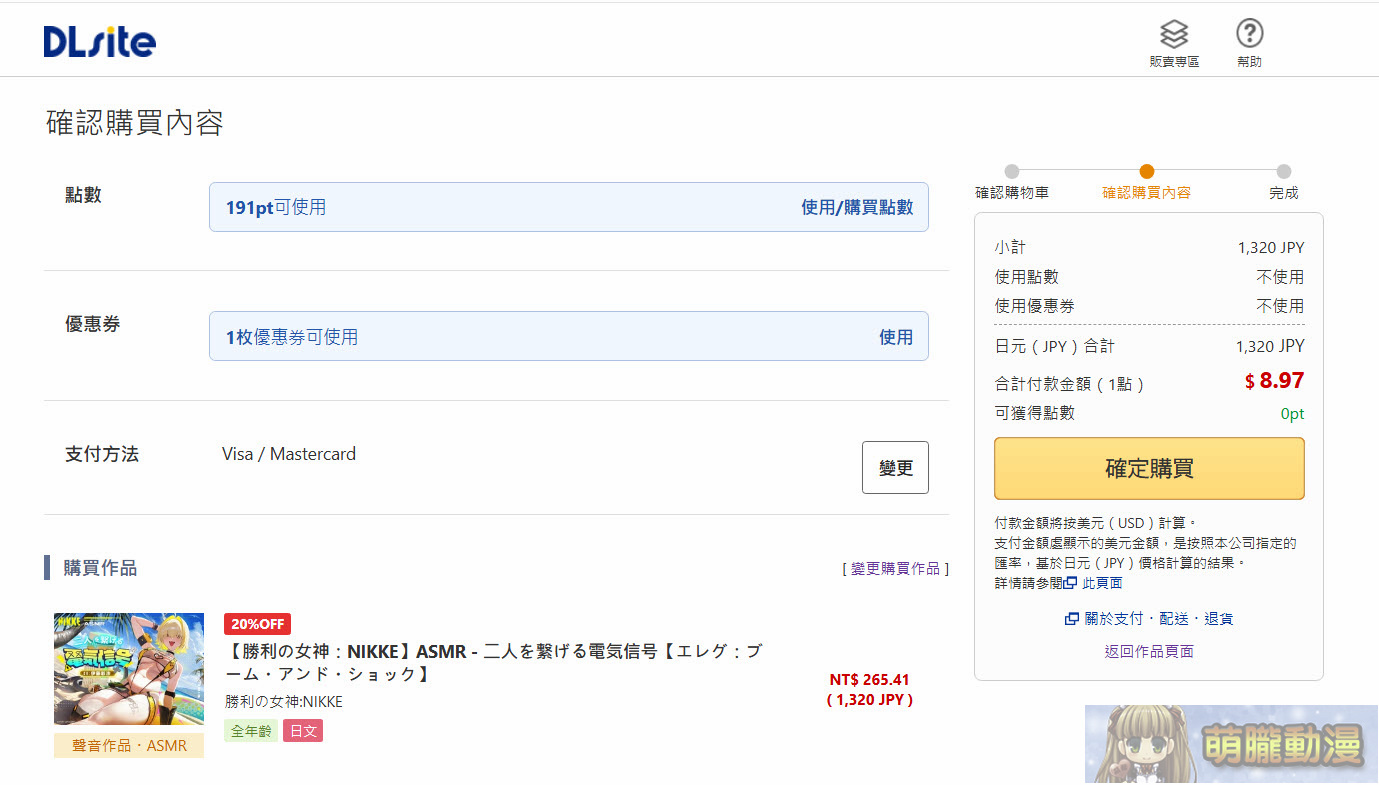Click the DLsite logo

[98, 40]
